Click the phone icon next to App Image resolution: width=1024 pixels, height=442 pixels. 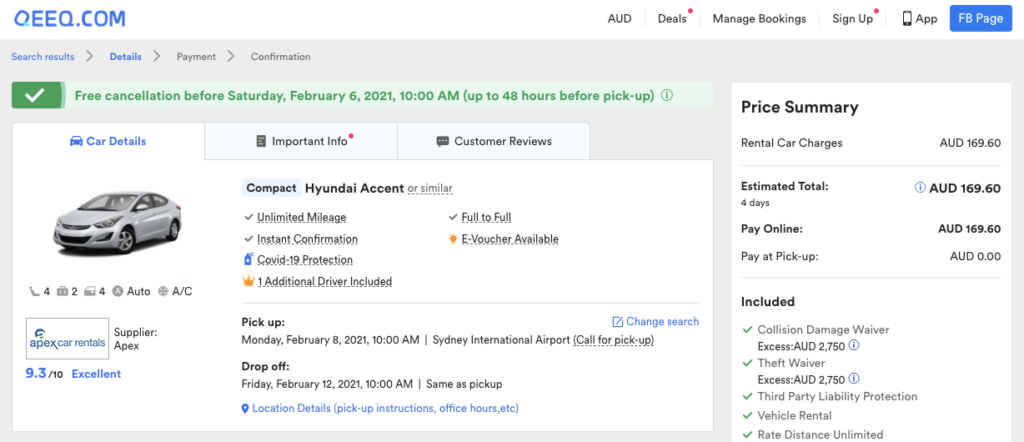[x=907, y=18]
